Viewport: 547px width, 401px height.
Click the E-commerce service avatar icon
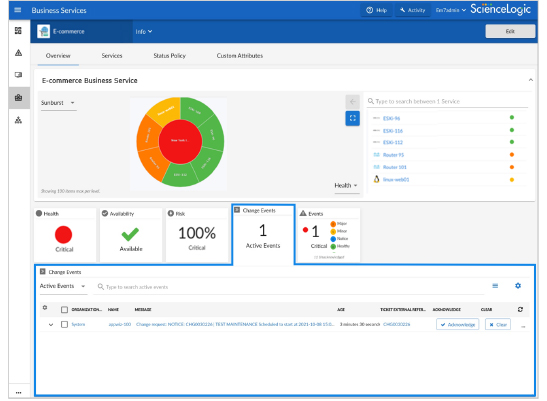(44, 31)
